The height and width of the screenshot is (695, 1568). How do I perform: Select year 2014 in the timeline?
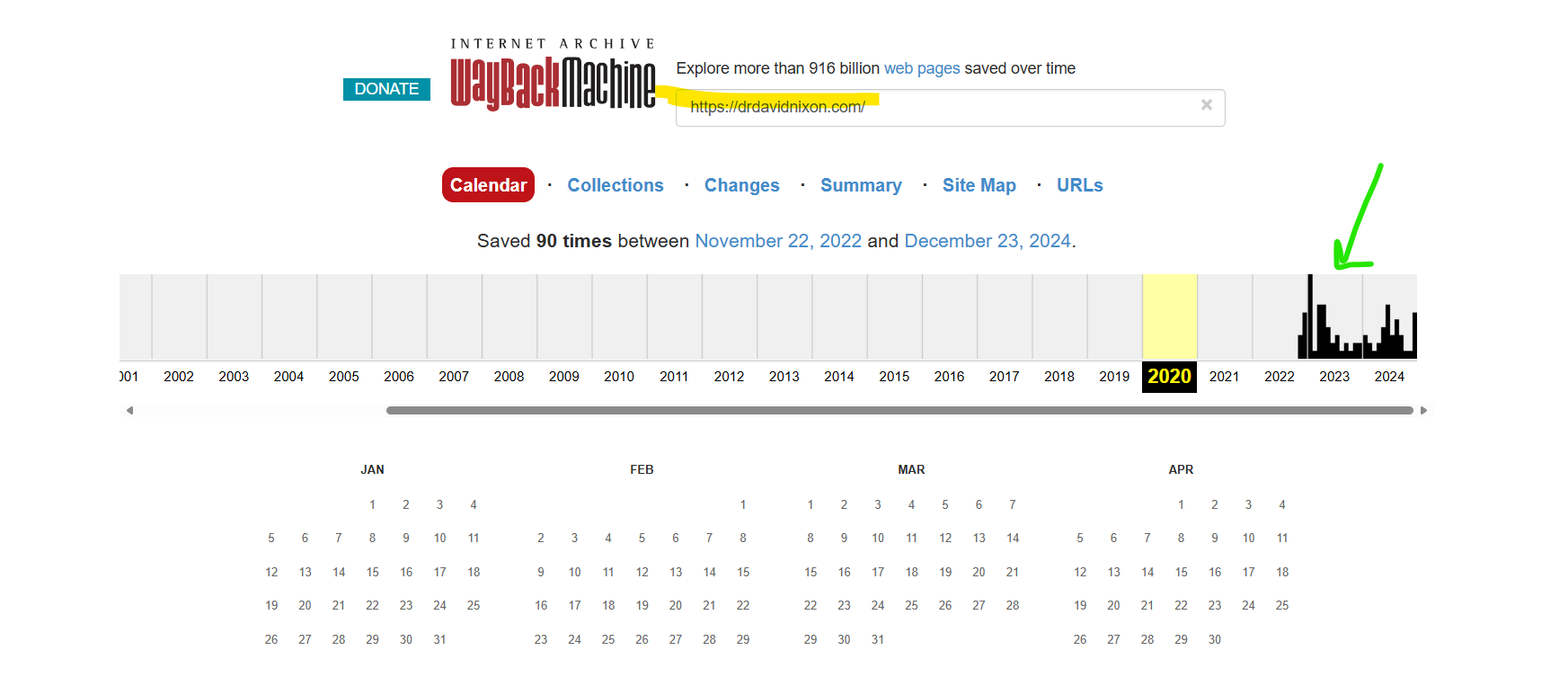coord(839,377)
